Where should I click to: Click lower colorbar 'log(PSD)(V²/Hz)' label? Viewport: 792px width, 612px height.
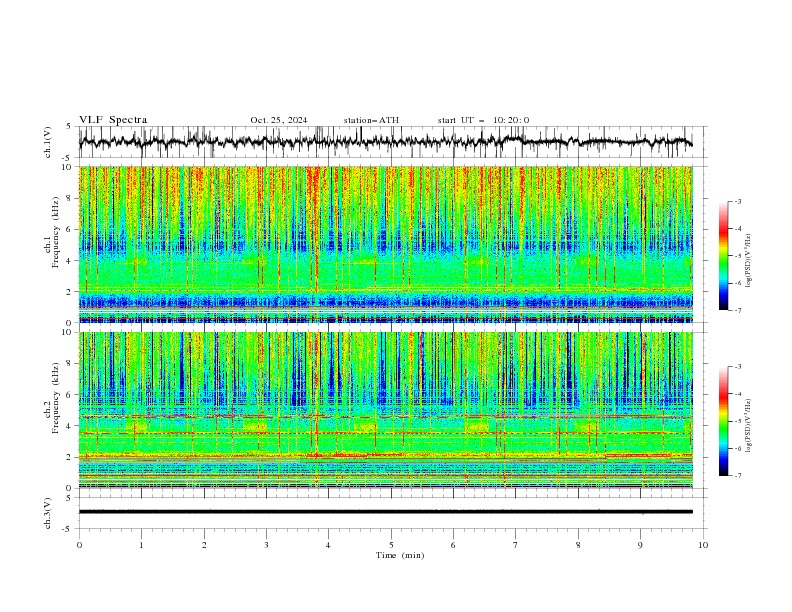(x=748, y=426)
